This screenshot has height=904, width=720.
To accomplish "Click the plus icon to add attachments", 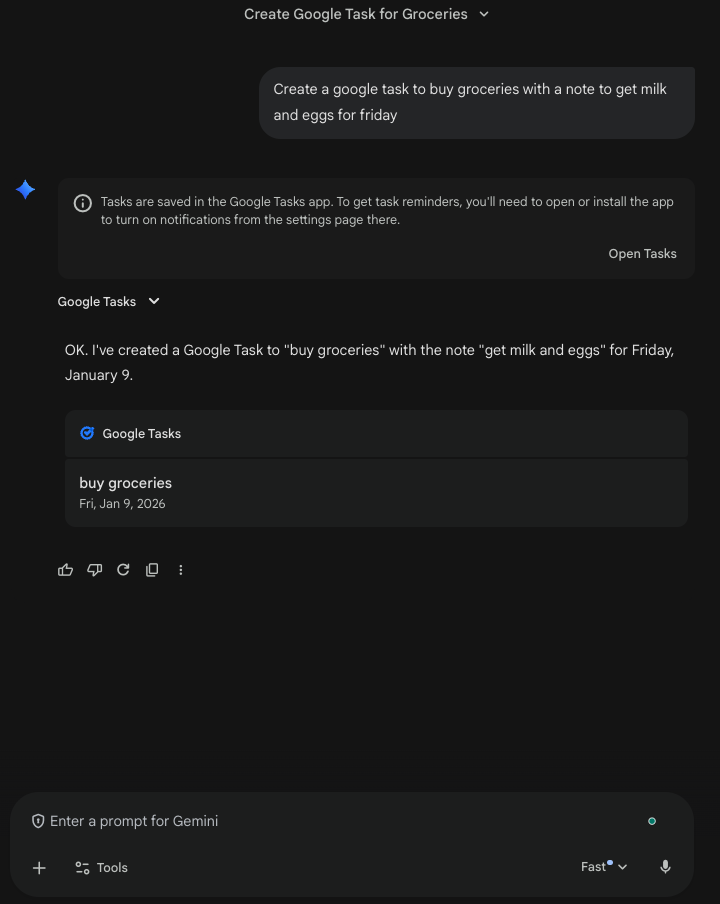I will [38, 867].
